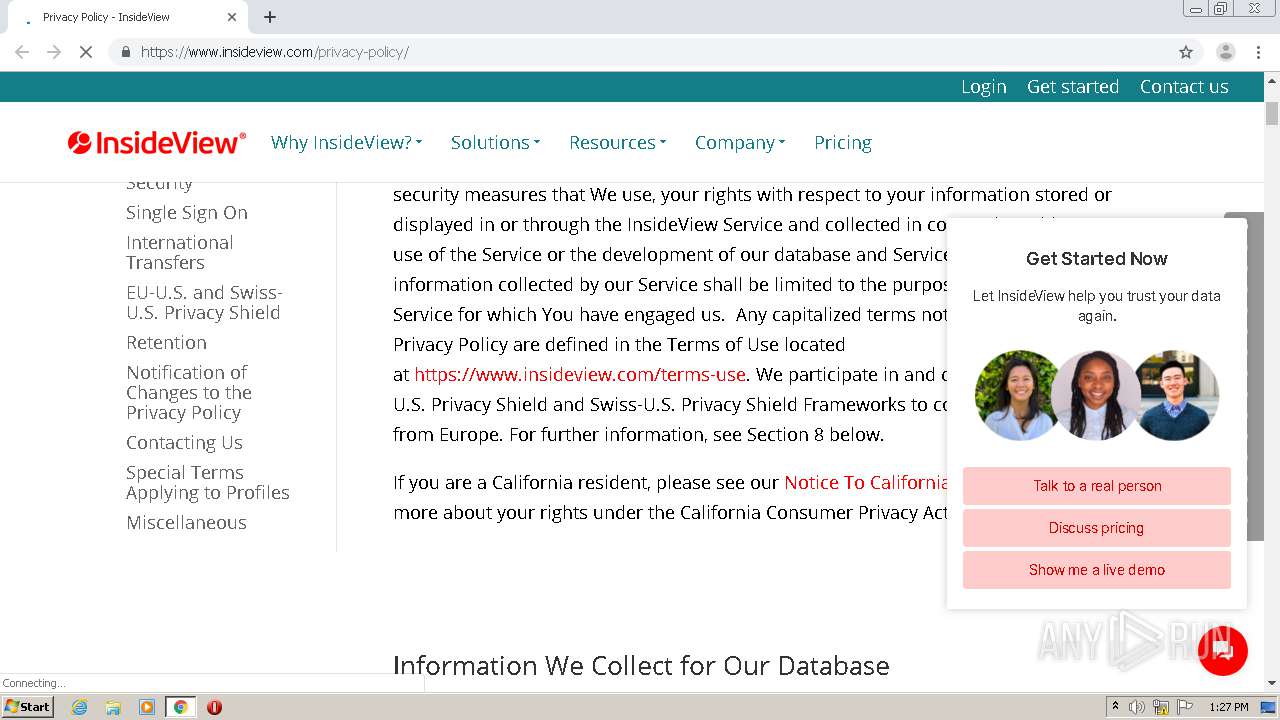Viewport: 1280px width, 720px height.
Task: Show hidden tray icons arrow
Action: click(x=1115, y=707)
